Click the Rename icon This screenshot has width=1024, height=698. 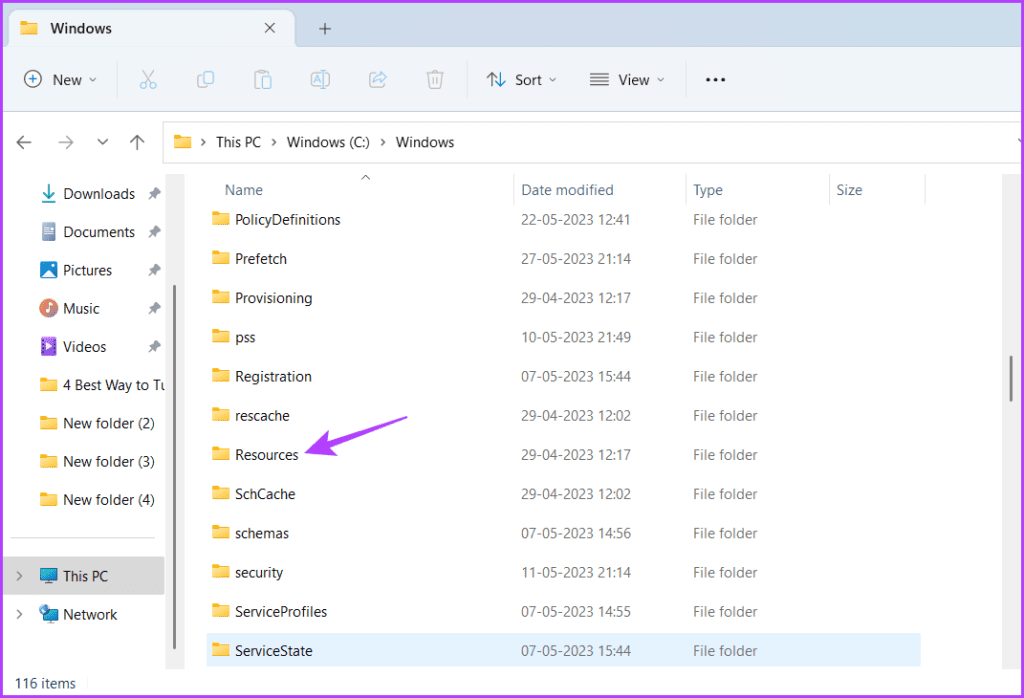coord(320,80)
